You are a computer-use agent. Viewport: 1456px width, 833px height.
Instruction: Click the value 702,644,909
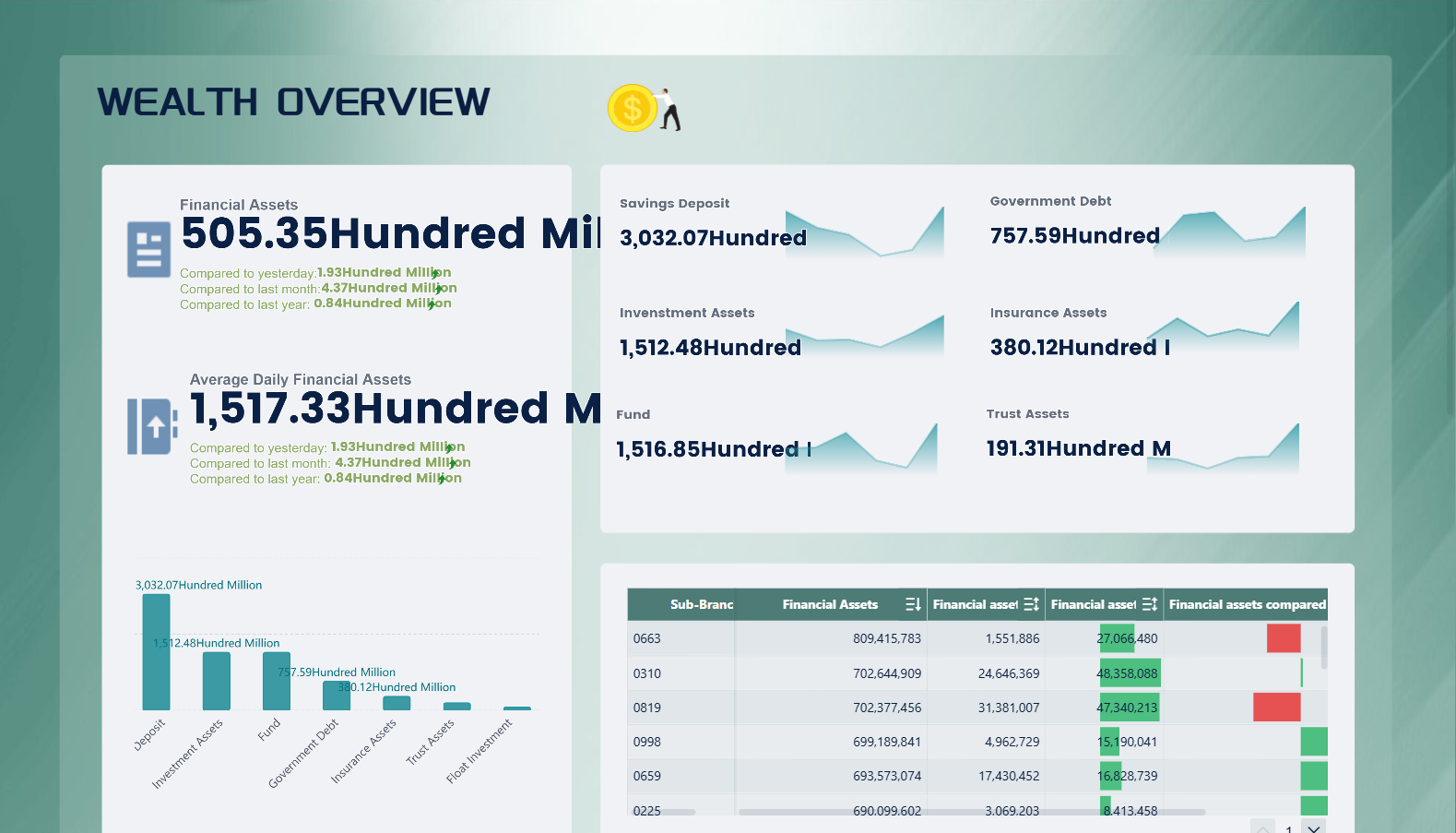click(x=887, y=673)
